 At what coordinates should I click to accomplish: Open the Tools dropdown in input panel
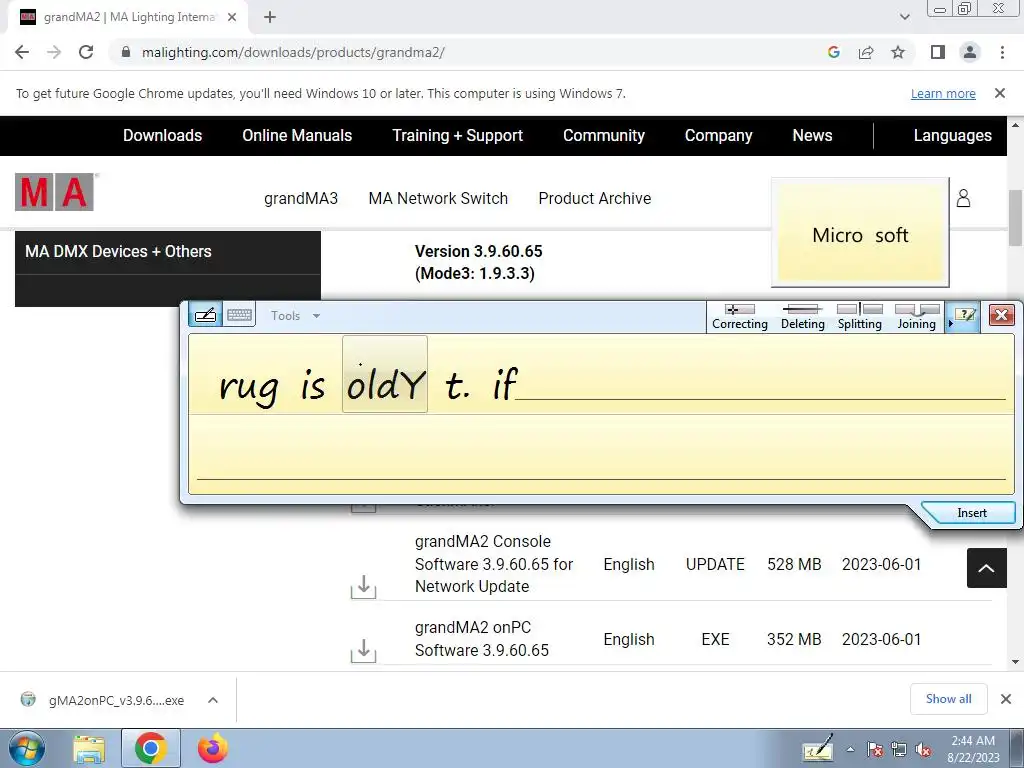pos(295,315)
